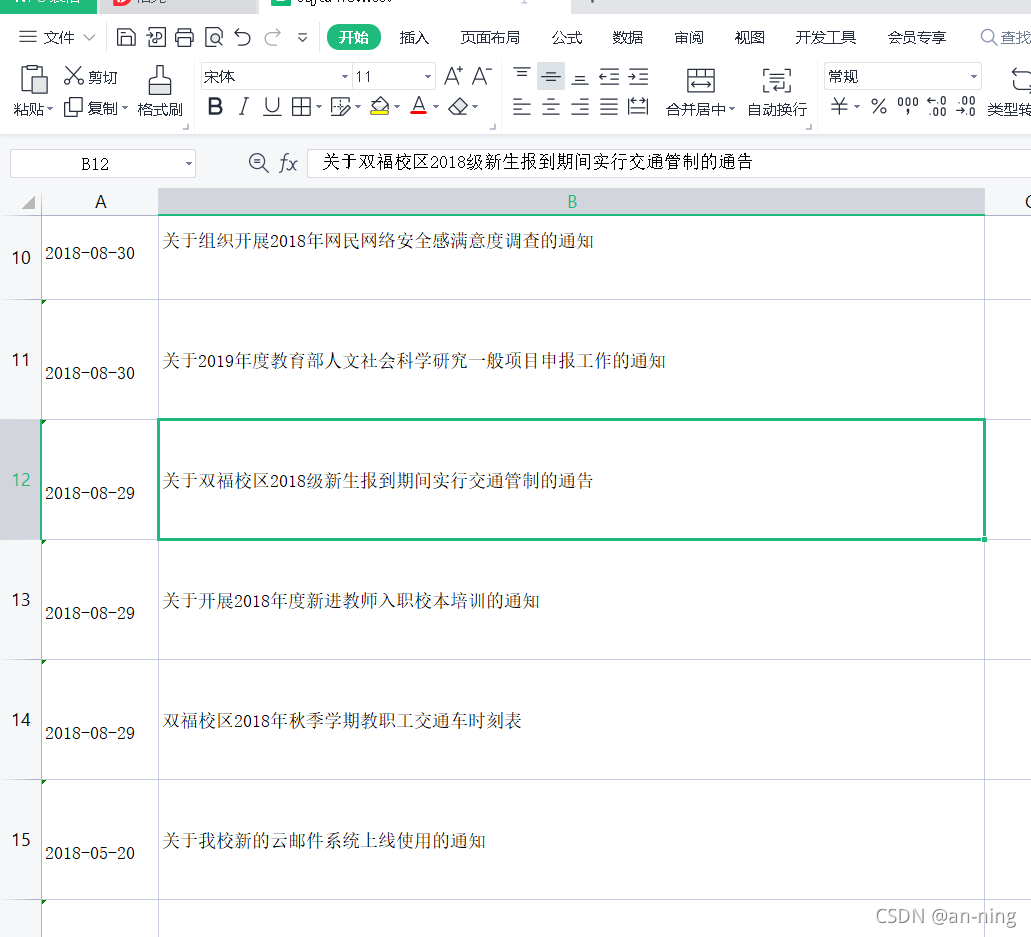Open Print Preview icon
This screenshot has width=1031, height=937.
coord(214,37)
